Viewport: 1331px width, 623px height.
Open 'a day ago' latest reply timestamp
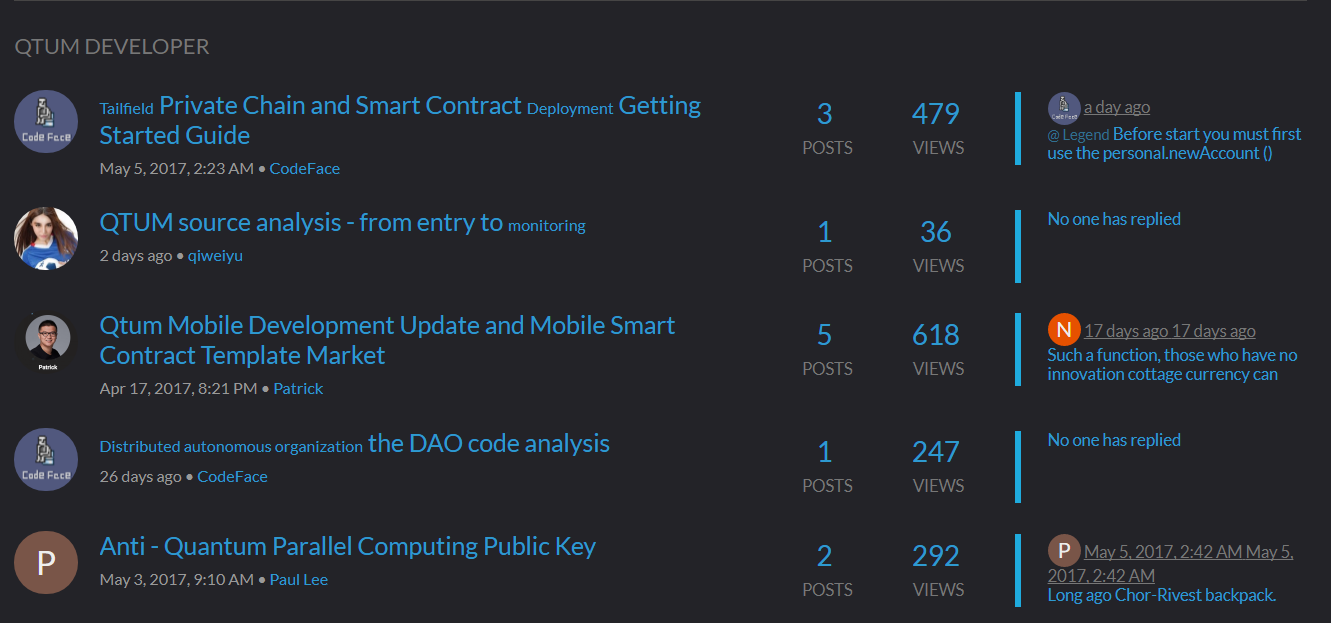pyautogui.click(x=1117, y=107)
